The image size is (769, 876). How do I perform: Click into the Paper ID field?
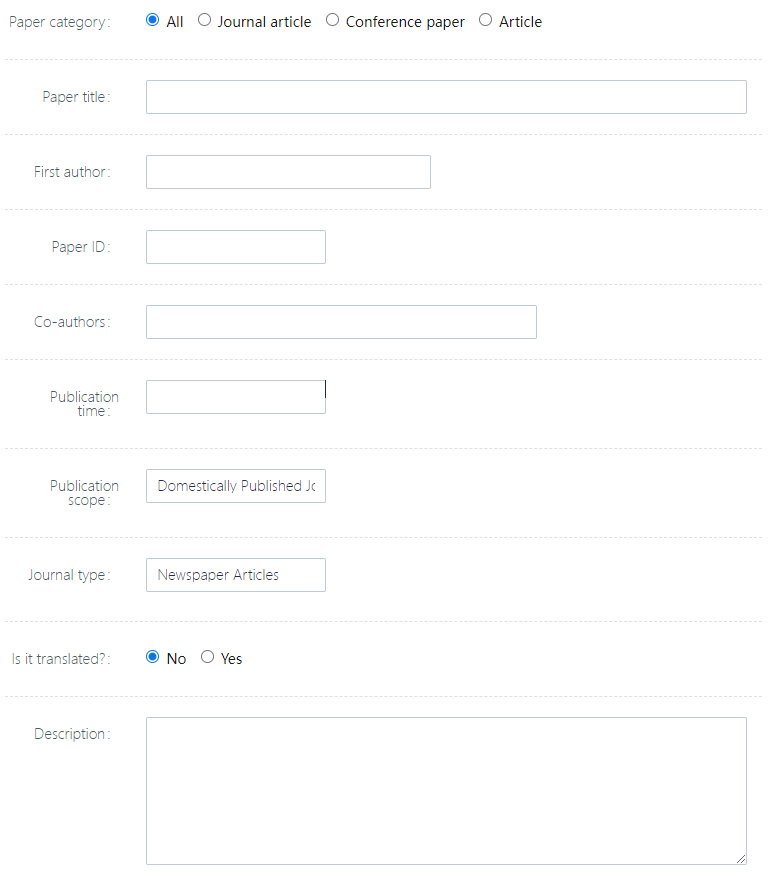pyautogui.click(x=236, y=247)
